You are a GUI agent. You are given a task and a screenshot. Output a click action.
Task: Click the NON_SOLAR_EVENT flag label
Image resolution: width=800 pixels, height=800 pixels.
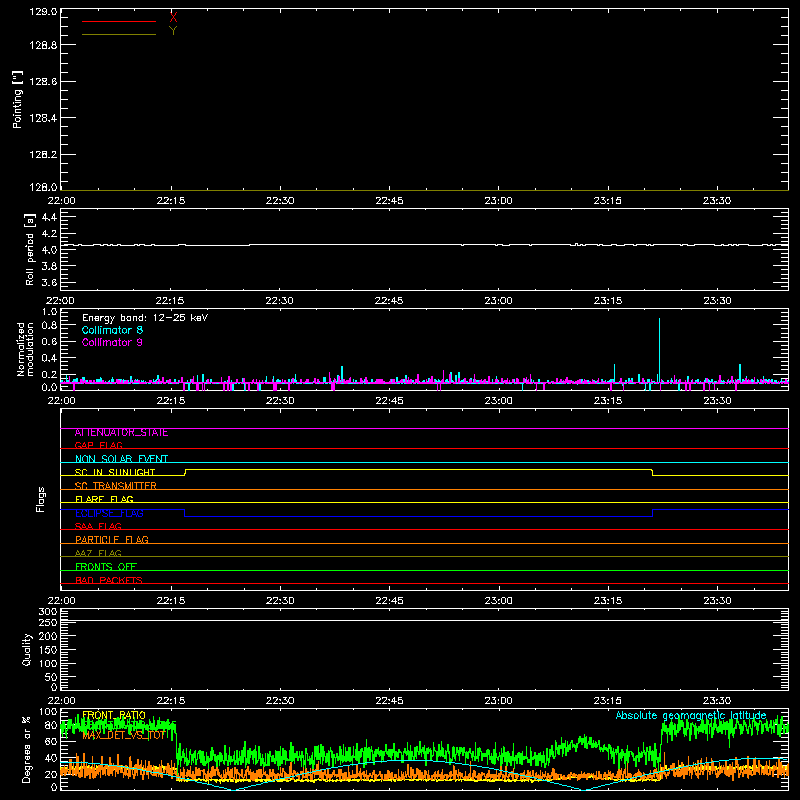121,459
